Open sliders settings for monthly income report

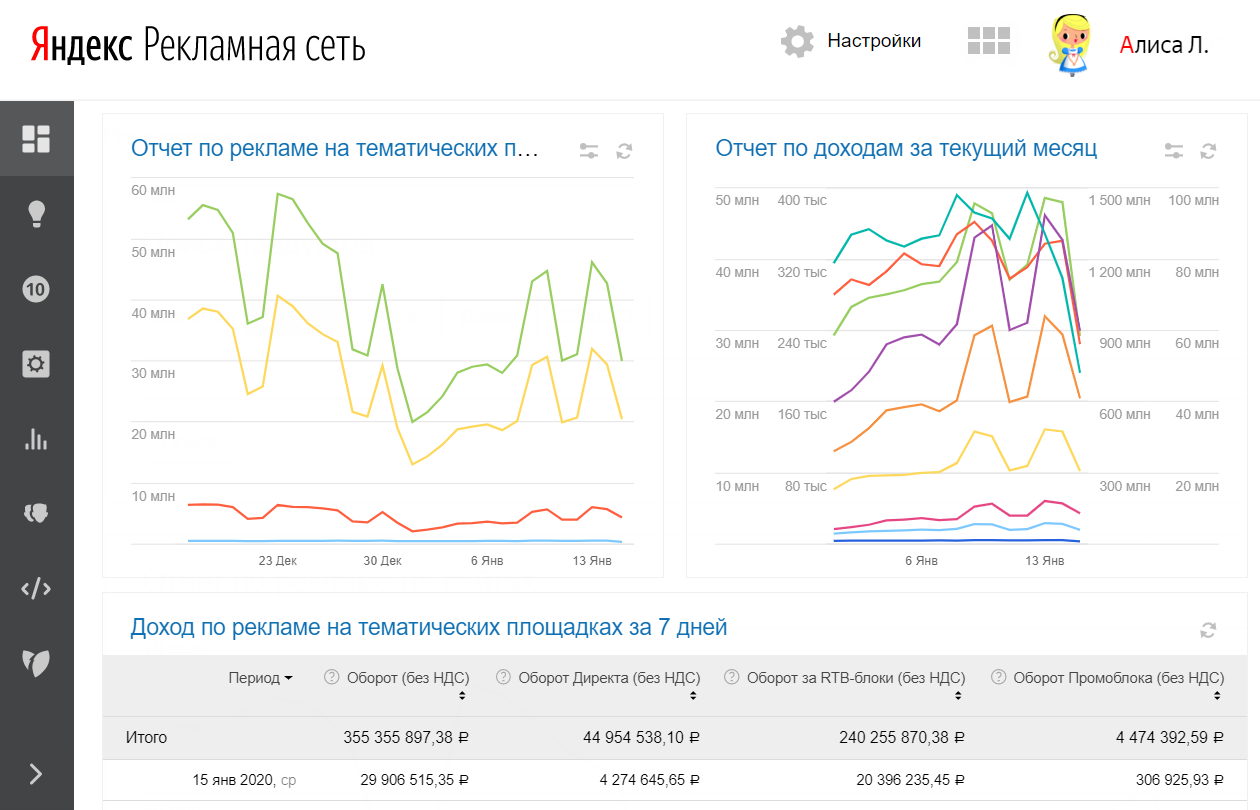click(1174, 151)
